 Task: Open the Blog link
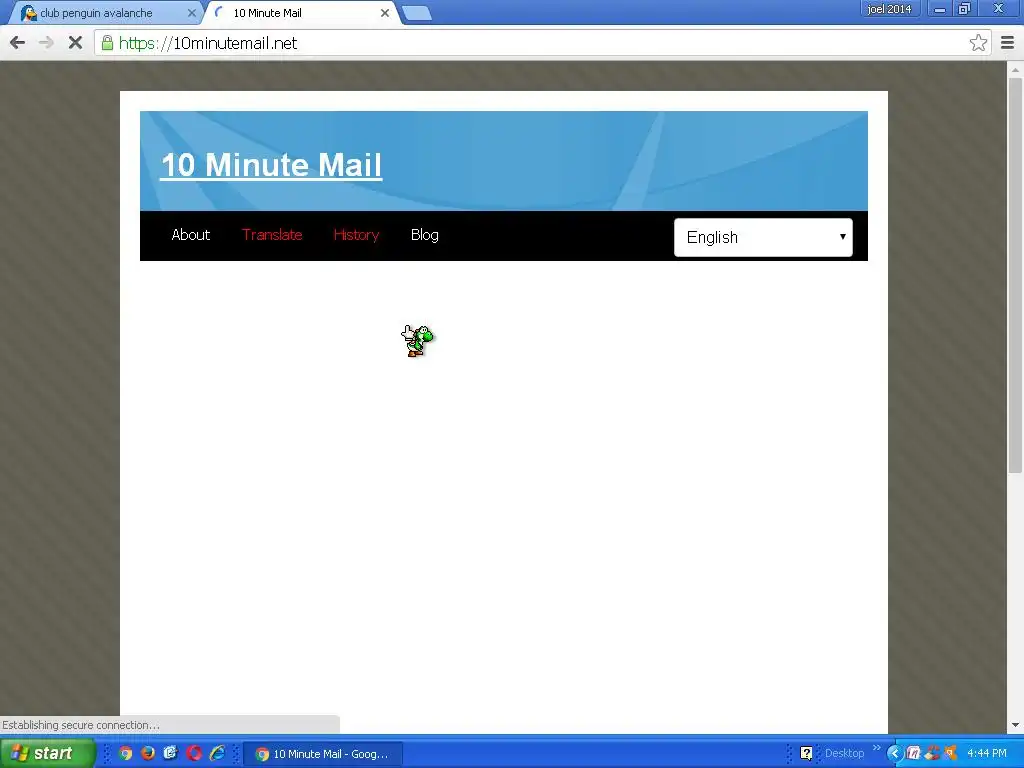click(424, 234)
